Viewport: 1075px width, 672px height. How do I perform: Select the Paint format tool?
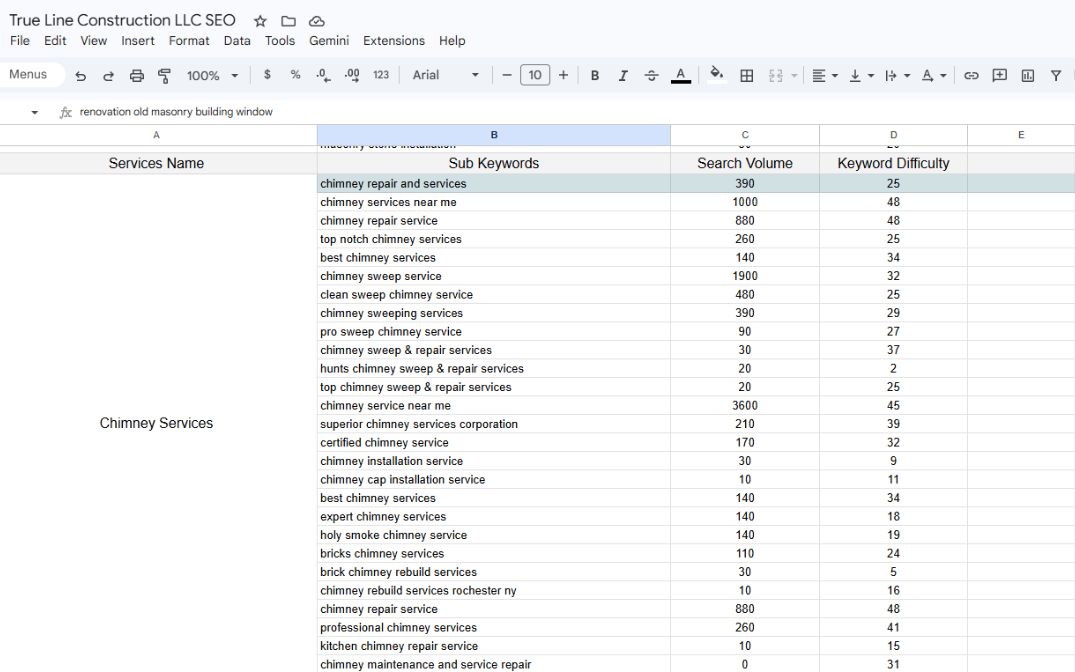point(165,76)
